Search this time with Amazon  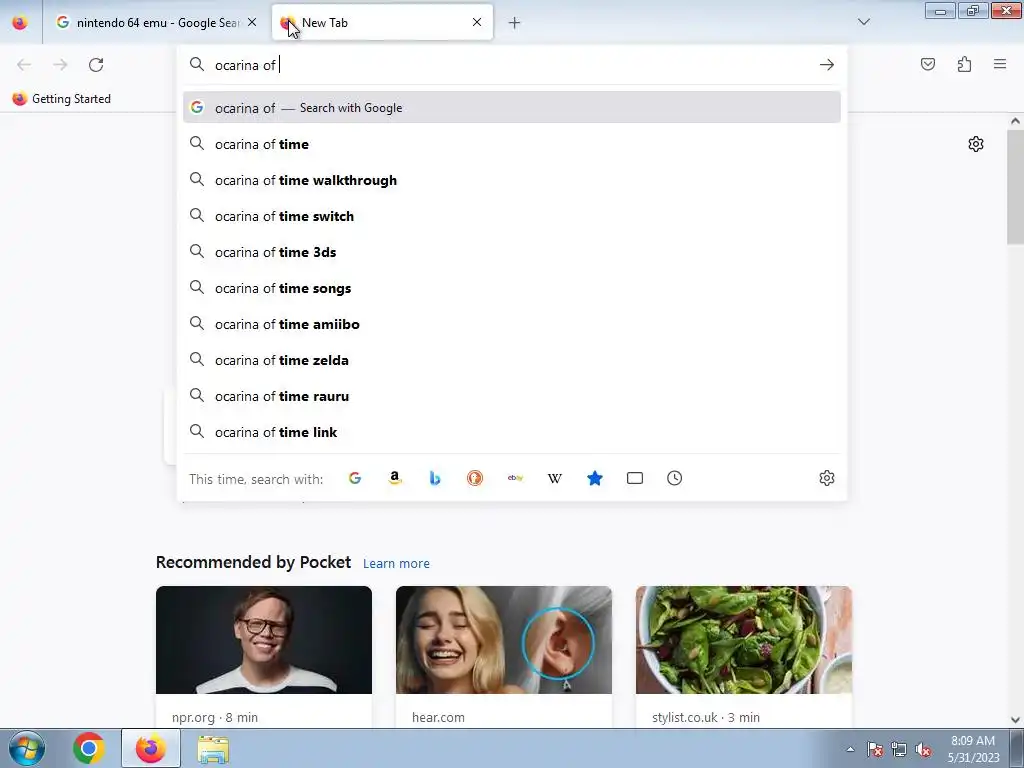point(394,478)
